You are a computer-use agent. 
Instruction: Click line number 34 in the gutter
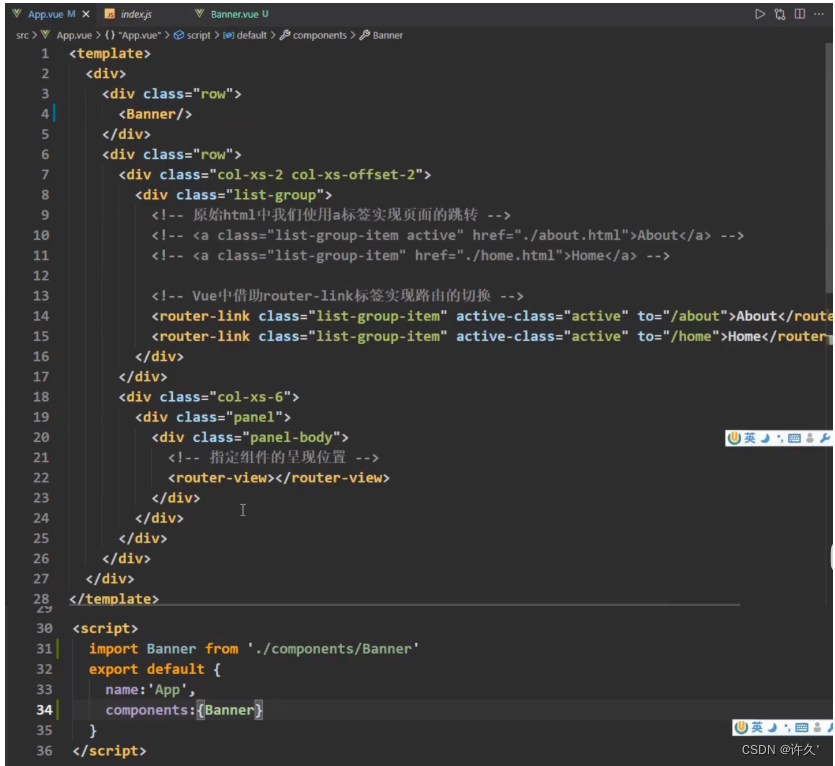click(44, 710)
